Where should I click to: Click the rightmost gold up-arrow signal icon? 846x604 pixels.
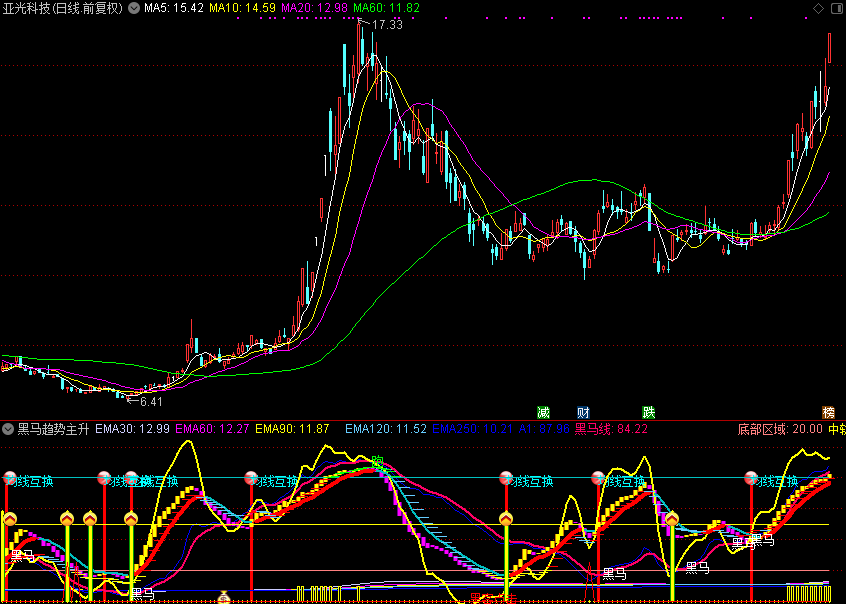point(672,519)
